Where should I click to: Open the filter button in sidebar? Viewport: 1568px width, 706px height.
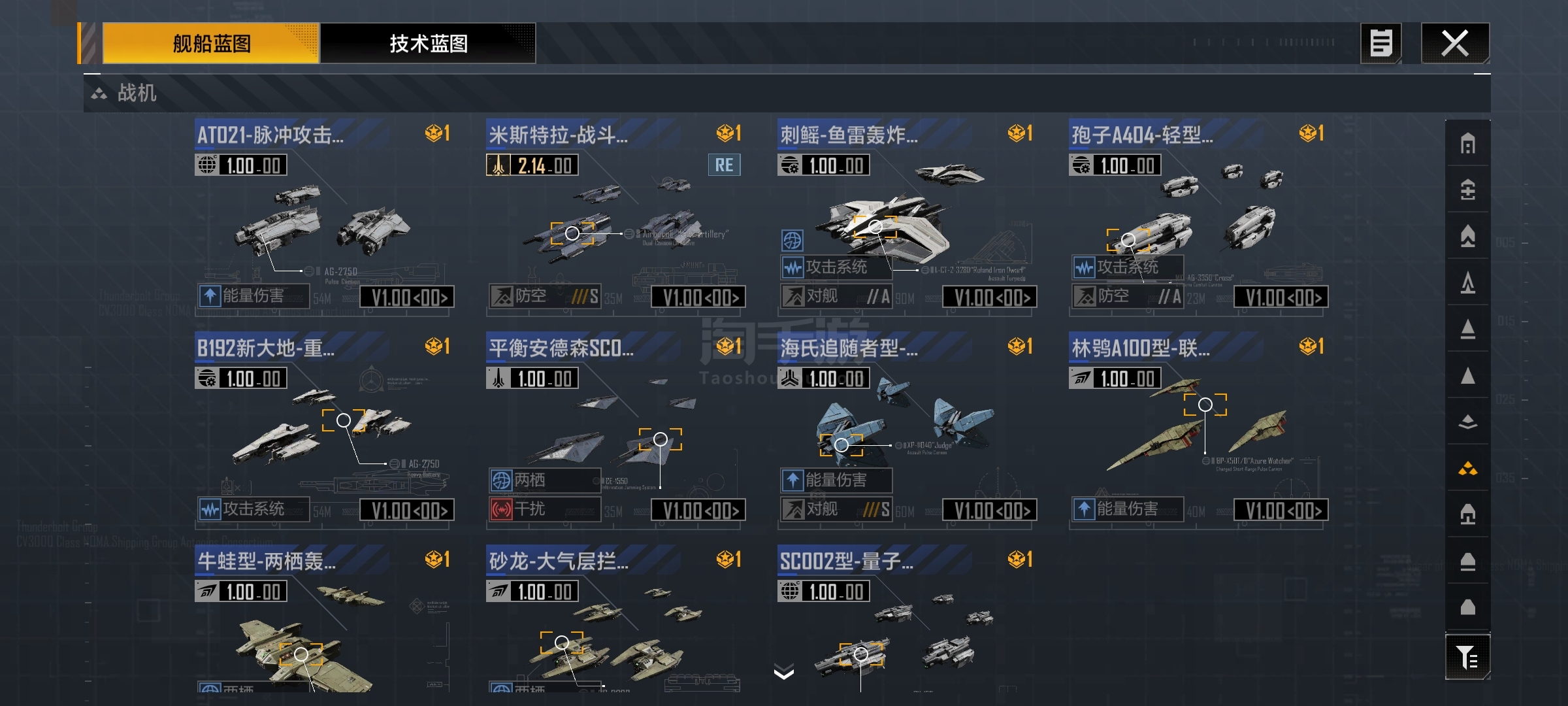pyautogui.click(x=1467, y=657)
